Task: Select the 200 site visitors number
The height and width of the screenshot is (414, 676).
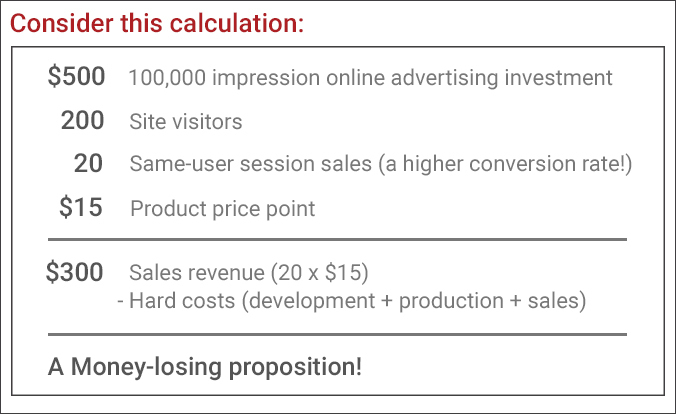Action: tap(82, 120)
